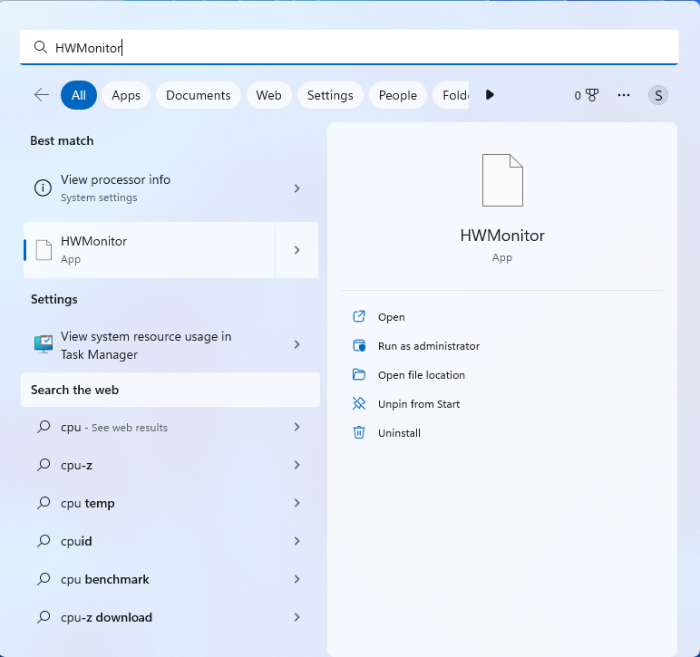The width and height of the screenshot is (700, 657).
Task: Expand cpu-z suggestion chevron
Action: pos(297,465)
